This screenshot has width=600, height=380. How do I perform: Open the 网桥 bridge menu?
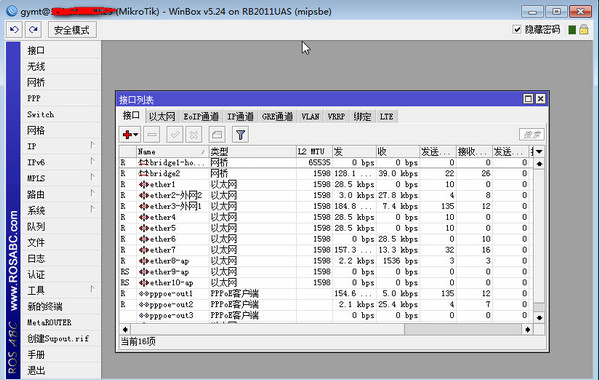[x=61, y=82]
